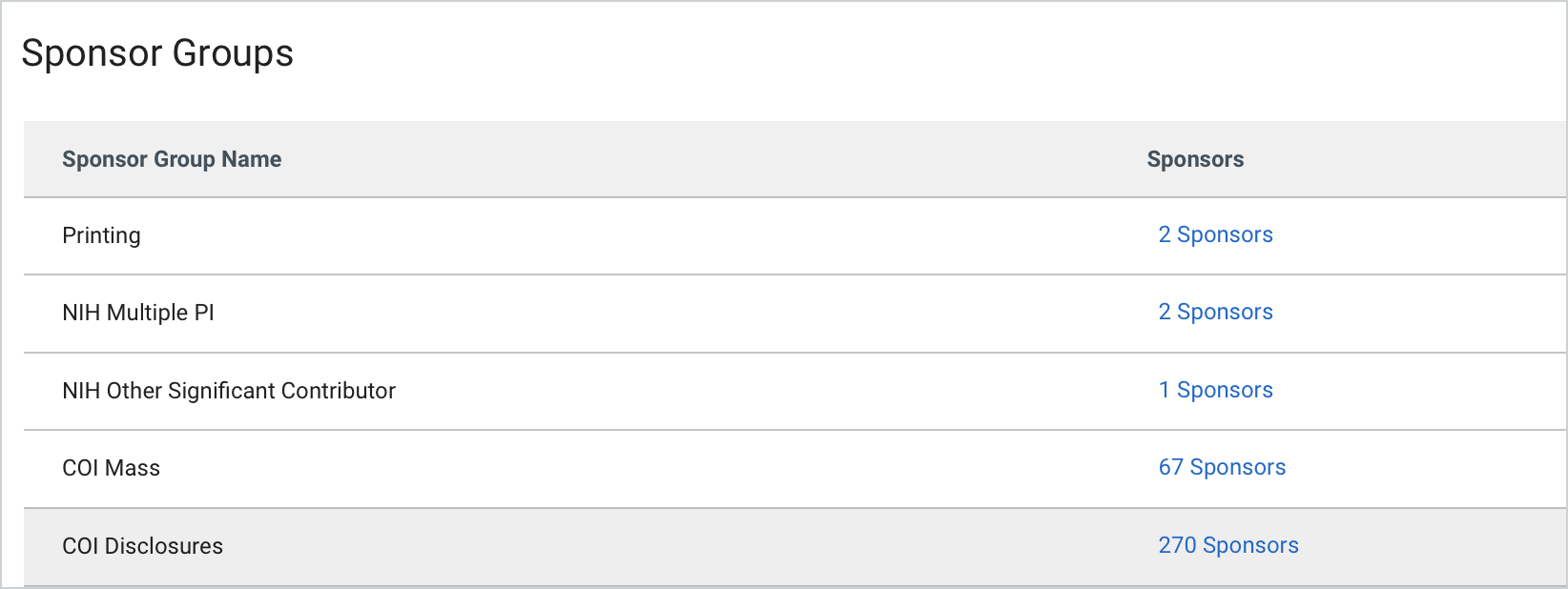Image resolution: width=1568 pixels, height=589 pixels.
Task: Click the Printing group name
Action: pyautogui.click(x=101, y=235)
